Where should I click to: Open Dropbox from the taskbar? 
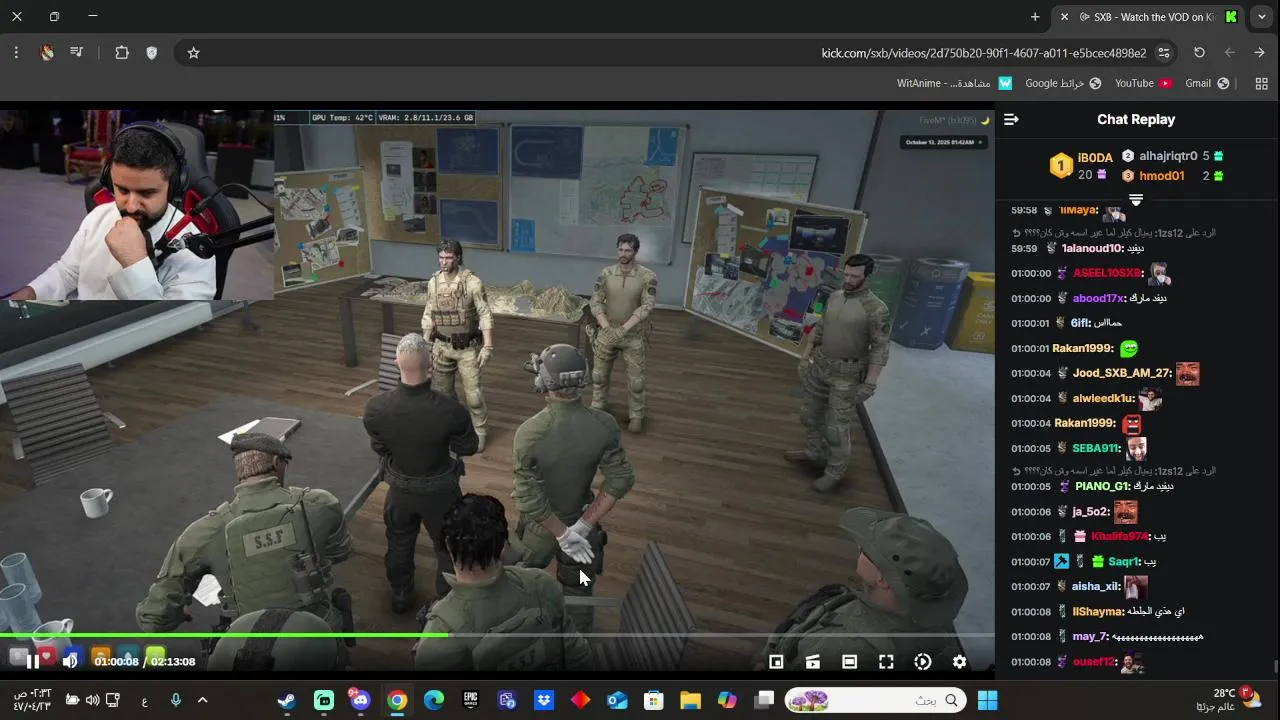pos(544,700)
